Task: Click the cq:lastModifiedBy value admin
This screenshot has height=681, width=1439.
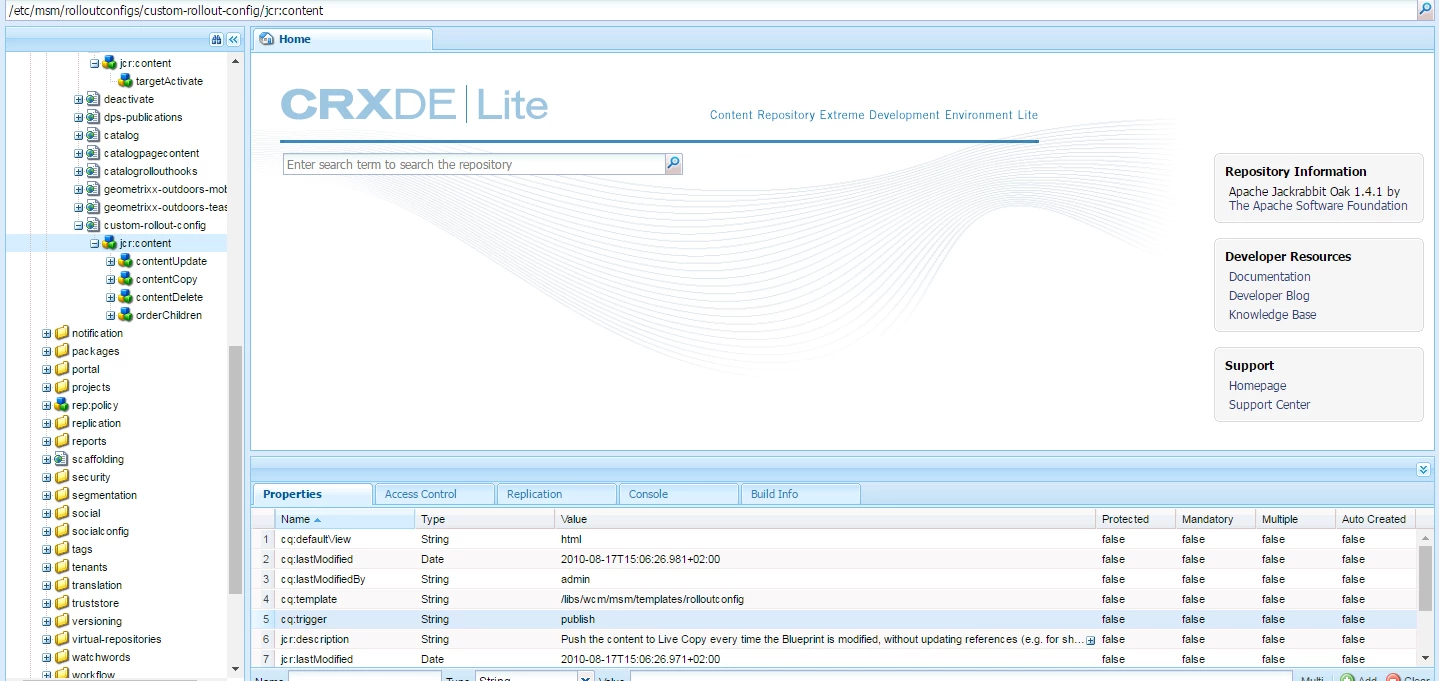Action: point(575,579)
